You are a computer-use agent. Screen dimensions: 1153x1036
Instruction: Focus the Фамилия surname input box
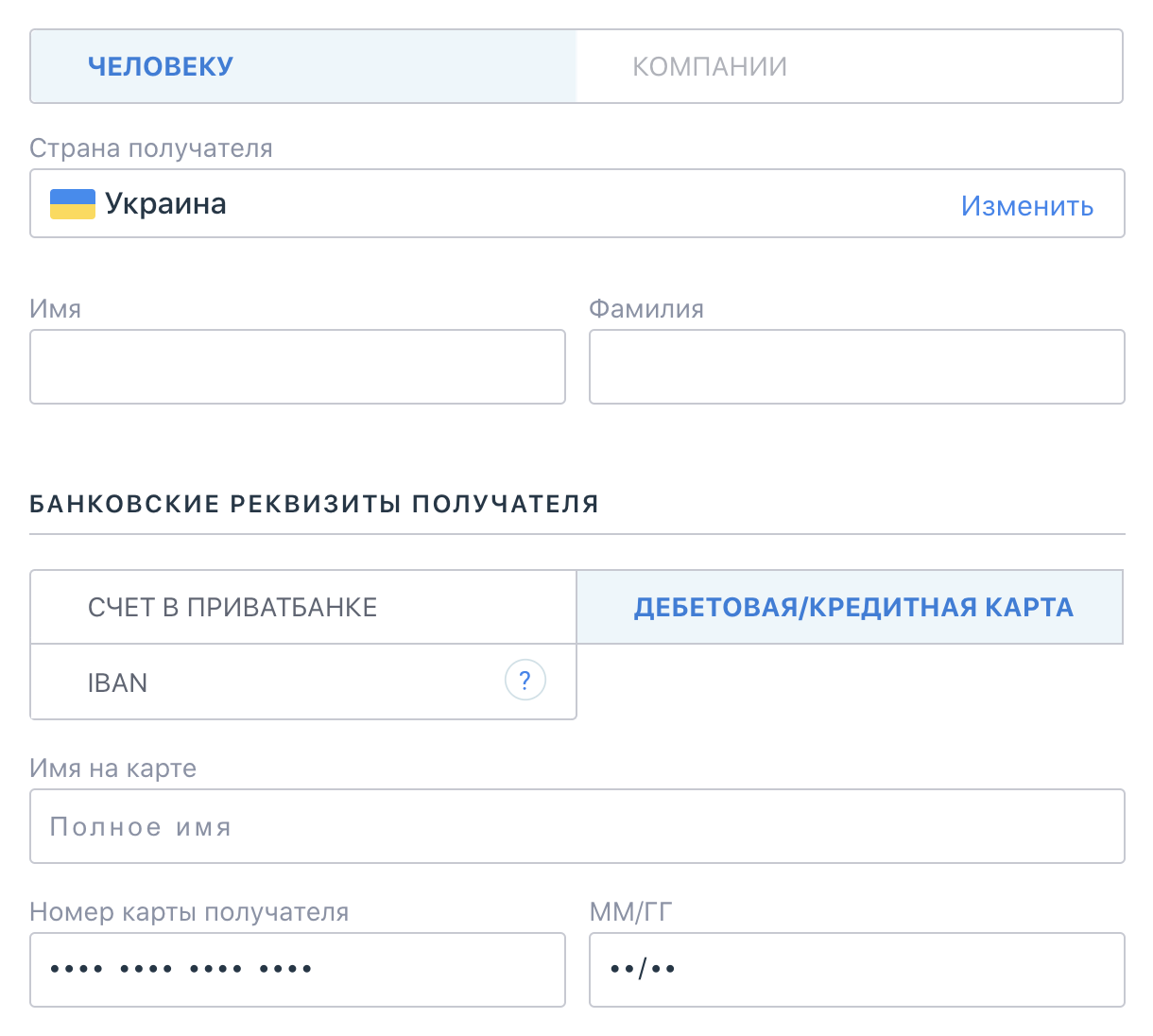[856, 367]
